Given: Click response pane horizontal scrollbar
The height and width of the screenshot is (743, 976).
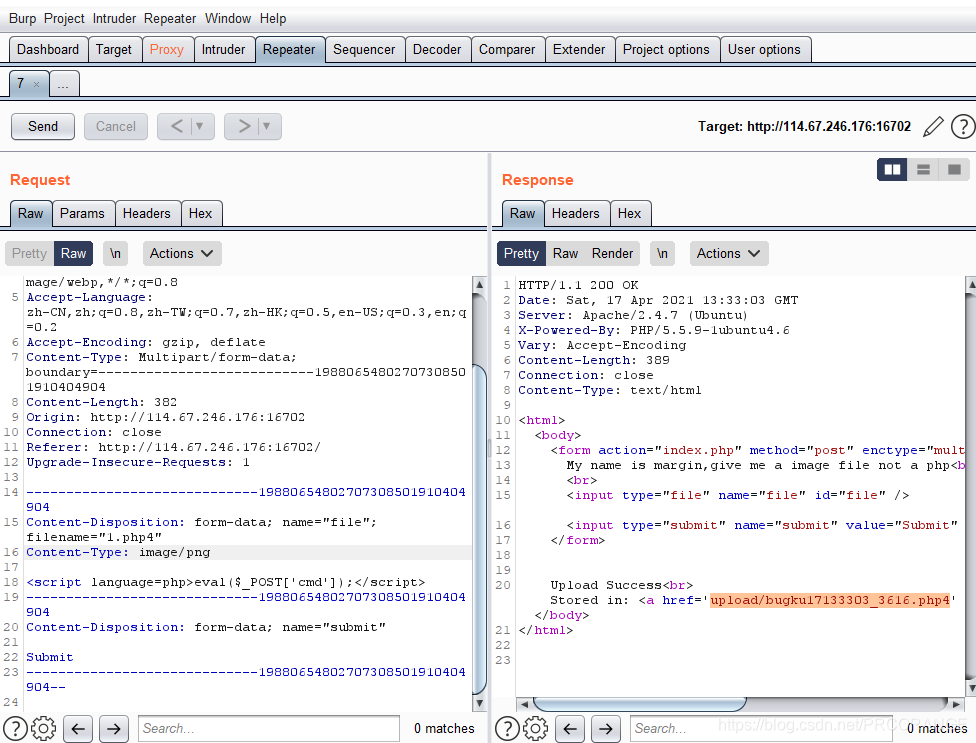Looking at the screenshot, I should coord(640,704).
